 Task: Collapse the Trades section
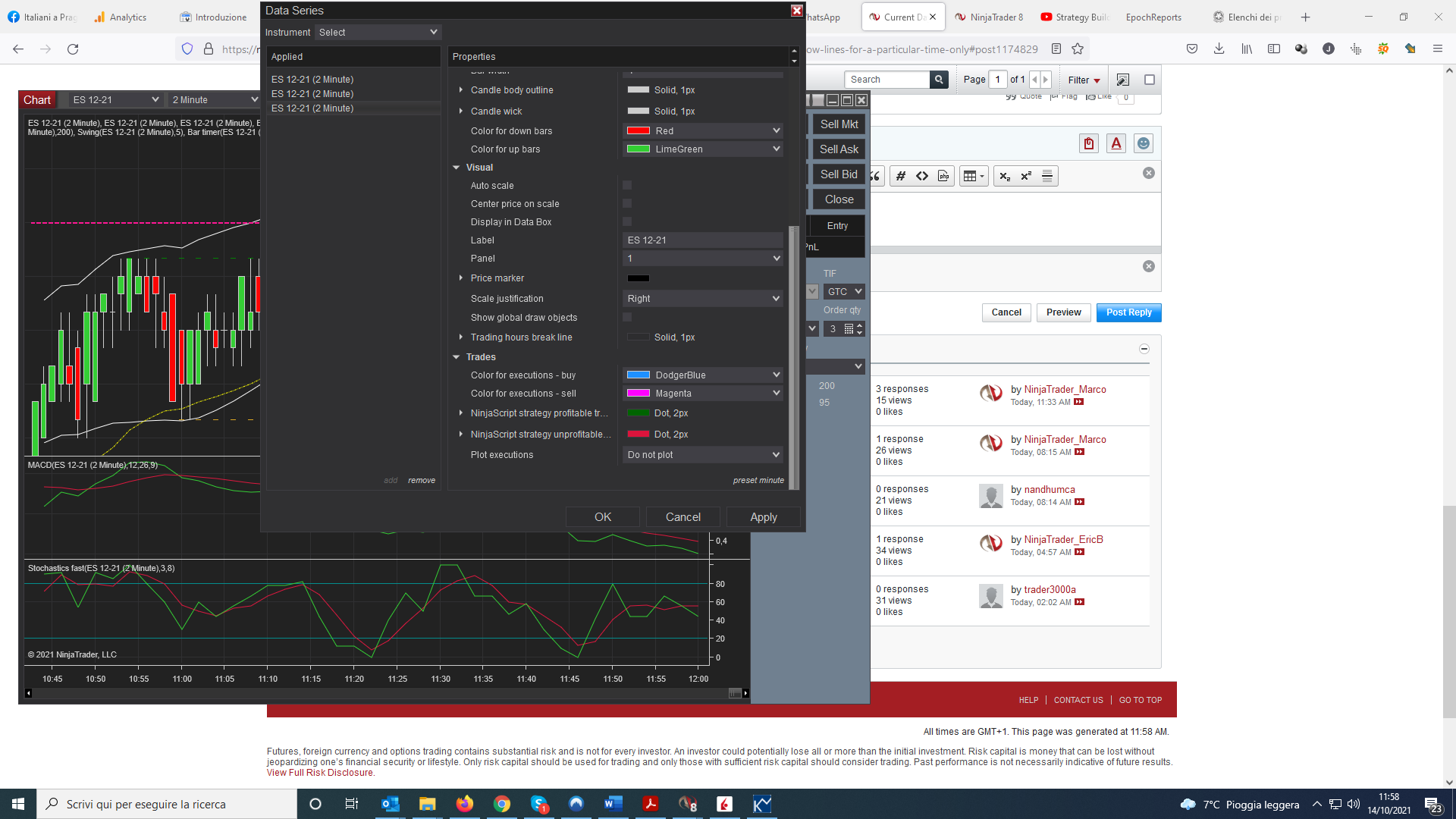pos(457,357)
